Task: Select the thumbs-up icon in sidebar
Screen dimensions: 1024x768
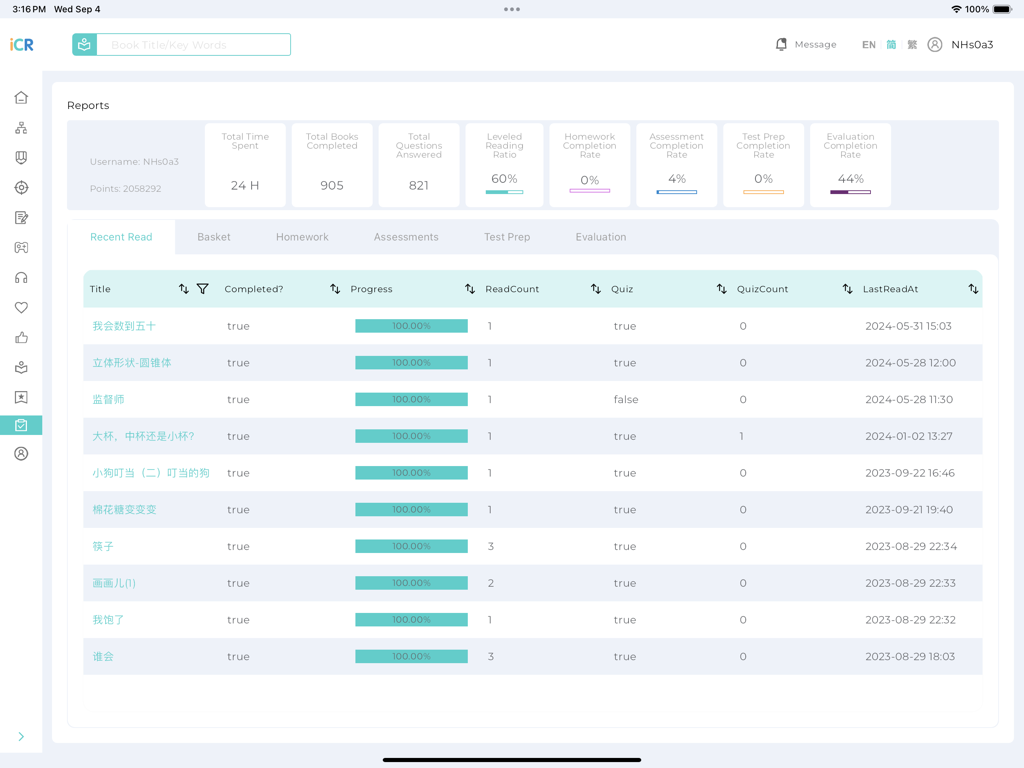Action: [x=21, y=337]
